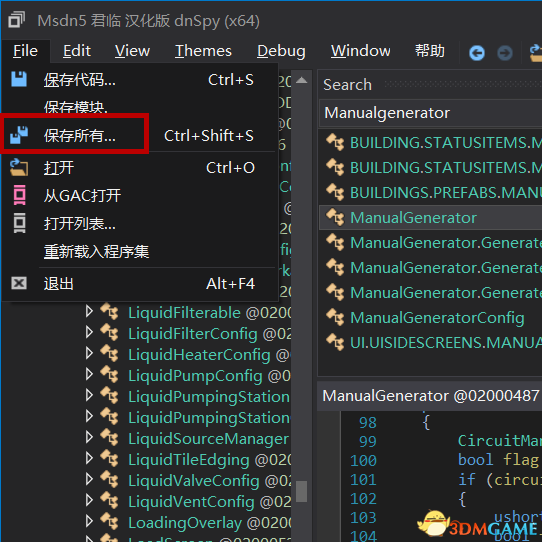The height and width of the screenshot is (542, 542).
Task: Choose 打开列表... menu entry
Action: coord(140,224)
